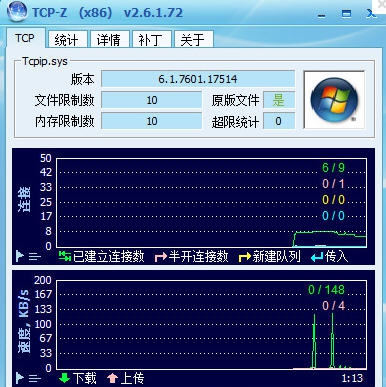The image size is (386, 387).
Task: Click the yellow 新建队列 arrow icon
Action: (245, 257)
